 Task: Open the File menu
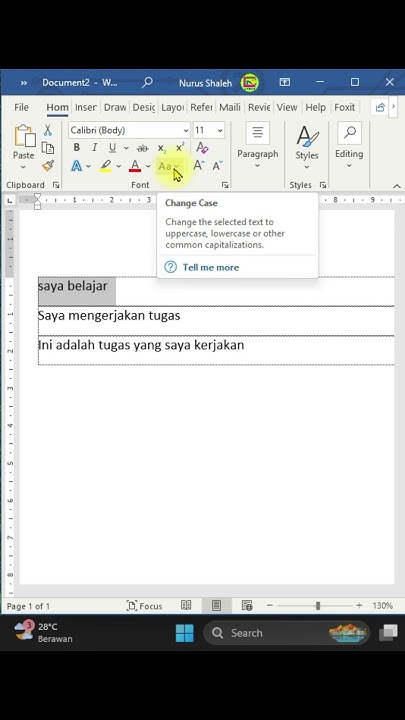tap(21, 107)
